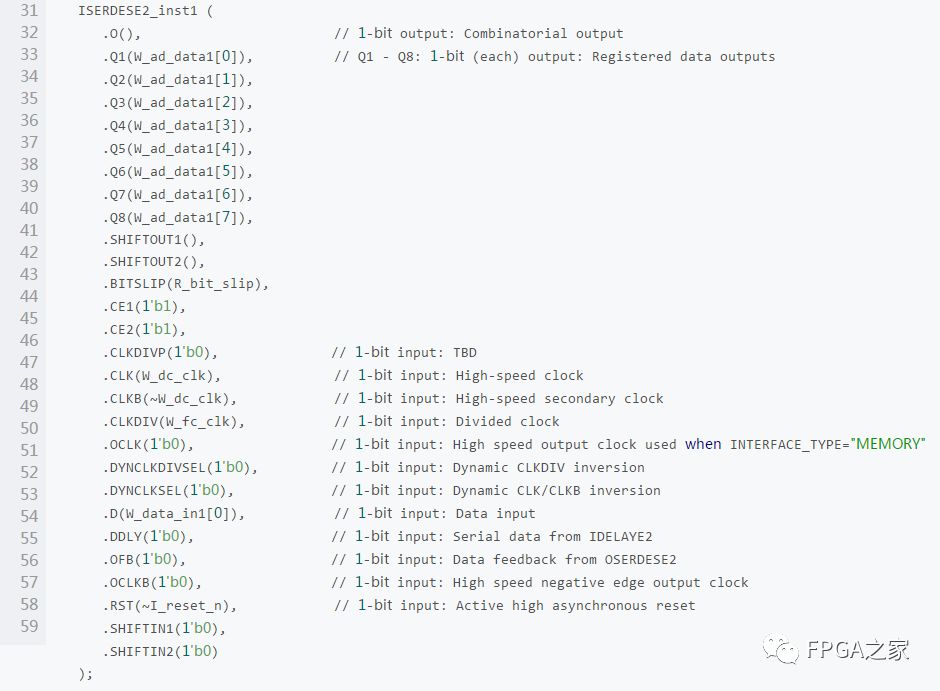The width and height of the screenshot is (940, 691).
Task: Click the .BITSLIP(R_bit_slip) port line
Action: point(186,283)
